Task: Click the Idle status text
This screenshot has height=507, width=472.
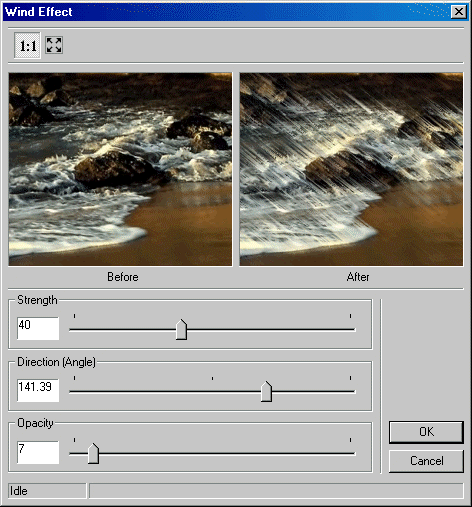Action: [x=19, y=491]
